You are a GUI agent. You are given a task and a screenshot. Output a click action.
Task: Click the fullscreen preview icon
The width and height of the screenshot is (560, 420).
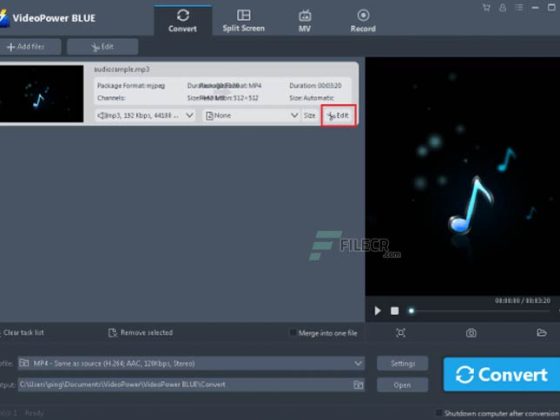tap(401, 333)
